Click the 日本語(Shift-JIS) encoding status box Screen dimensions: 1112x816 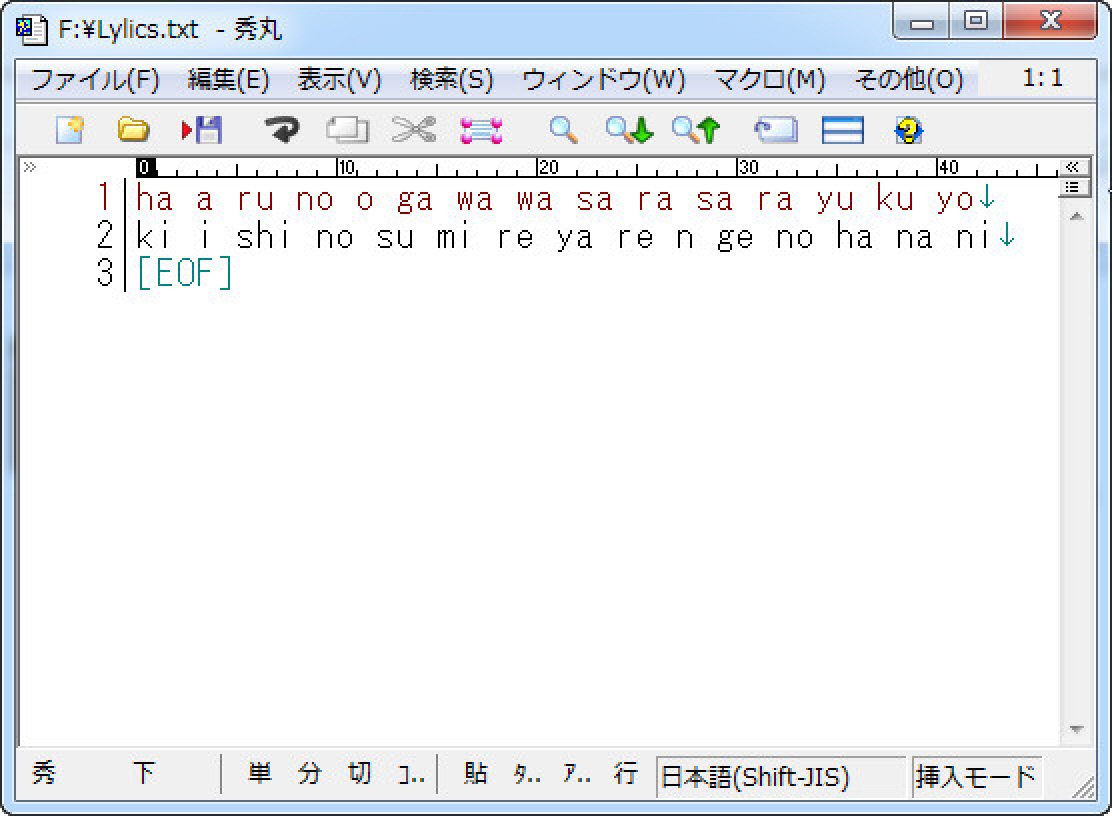click(781, 777)
